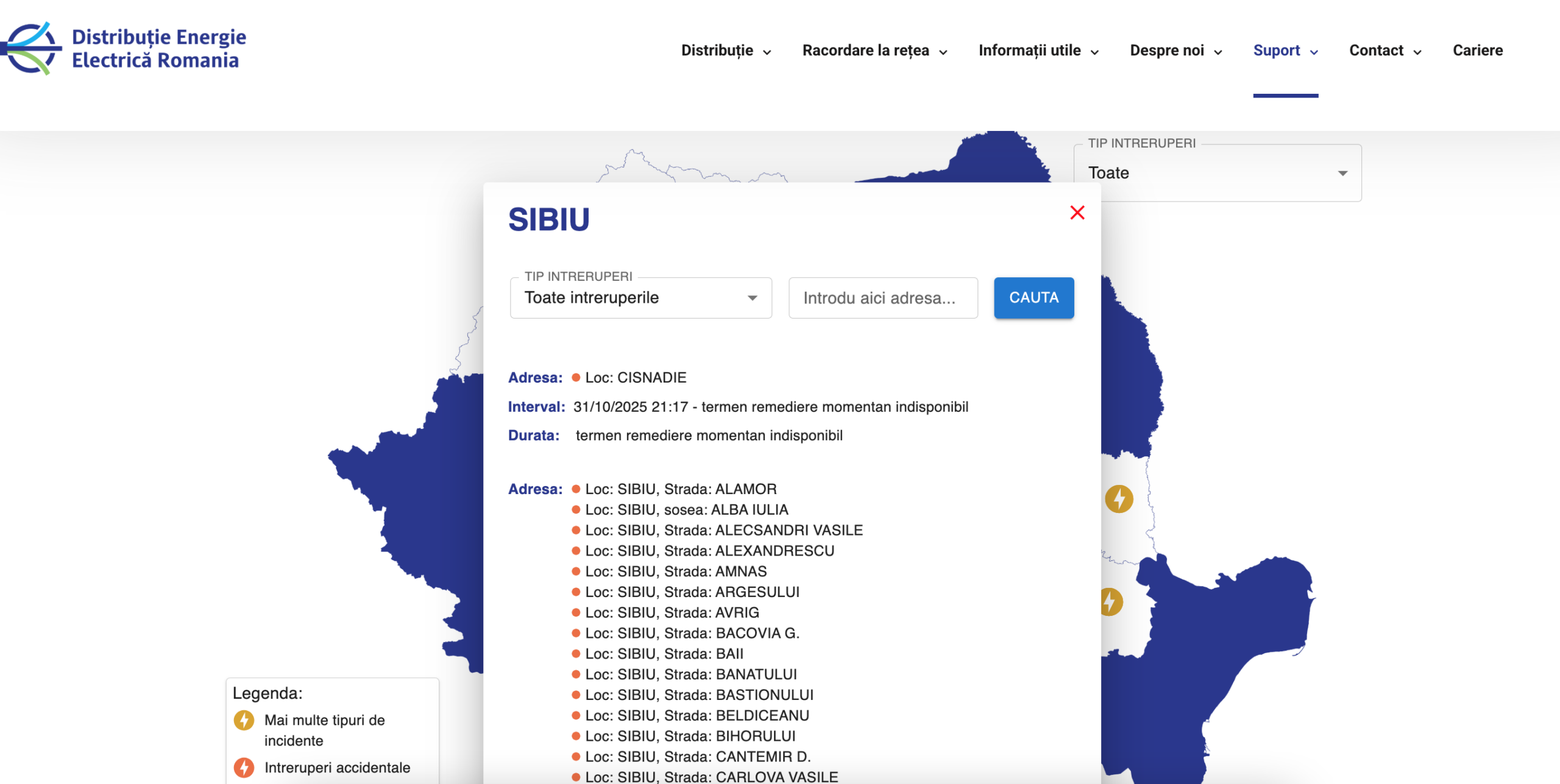
Task: Open the Despre noi menu
Action: (x=1175, y=51)
